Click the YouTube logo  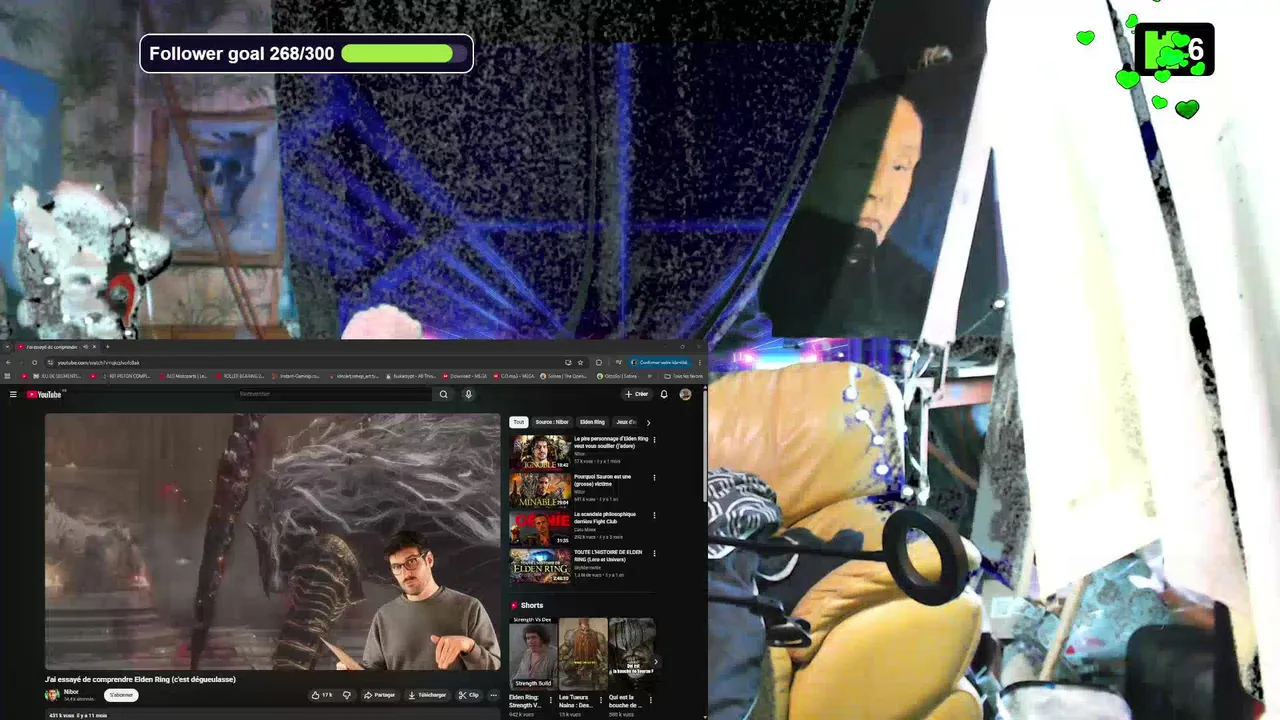coord(45,394)
